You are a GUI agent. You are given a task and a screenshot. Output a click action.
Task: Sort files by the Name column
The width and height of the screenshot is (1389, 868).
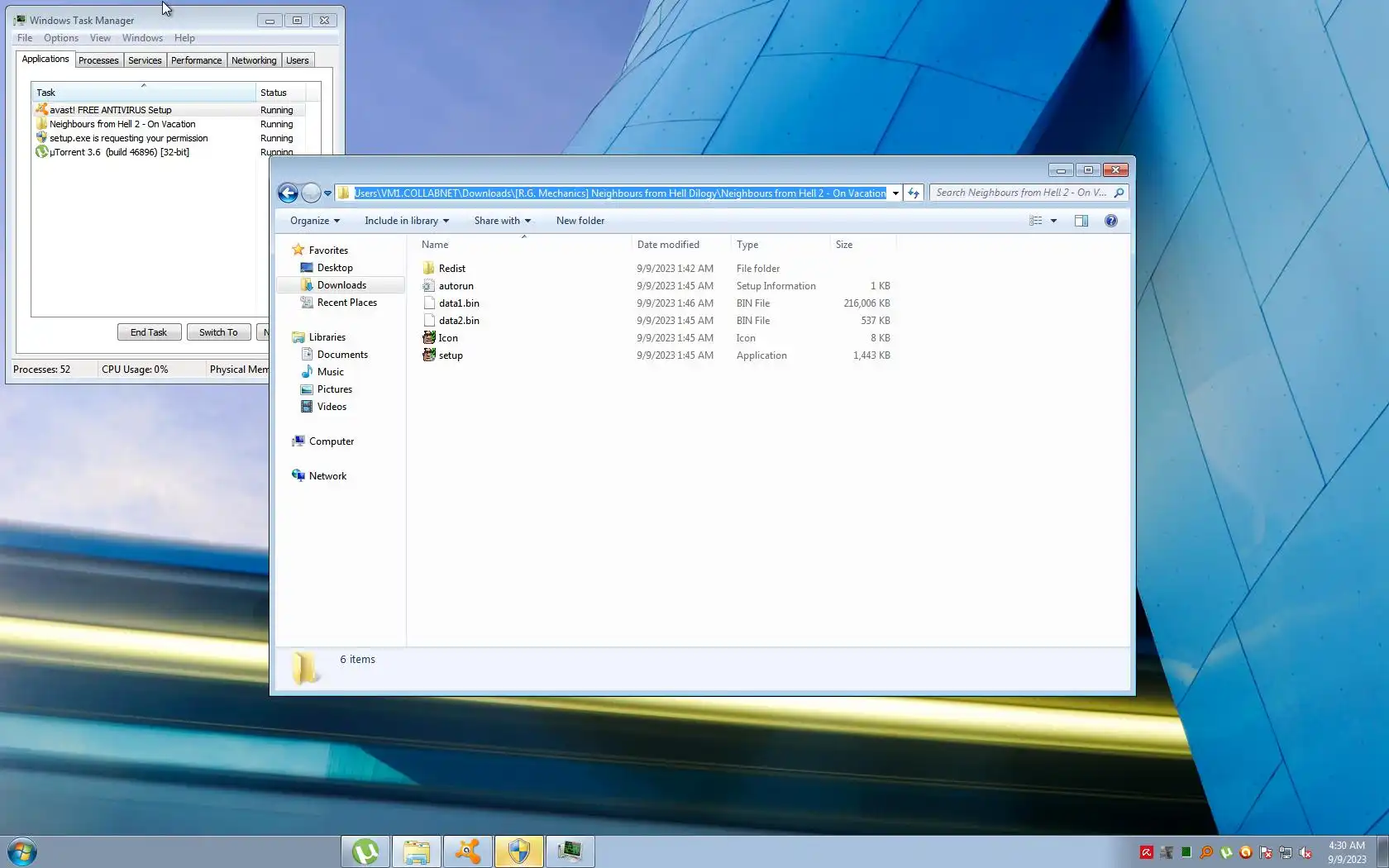coord(523,245)
